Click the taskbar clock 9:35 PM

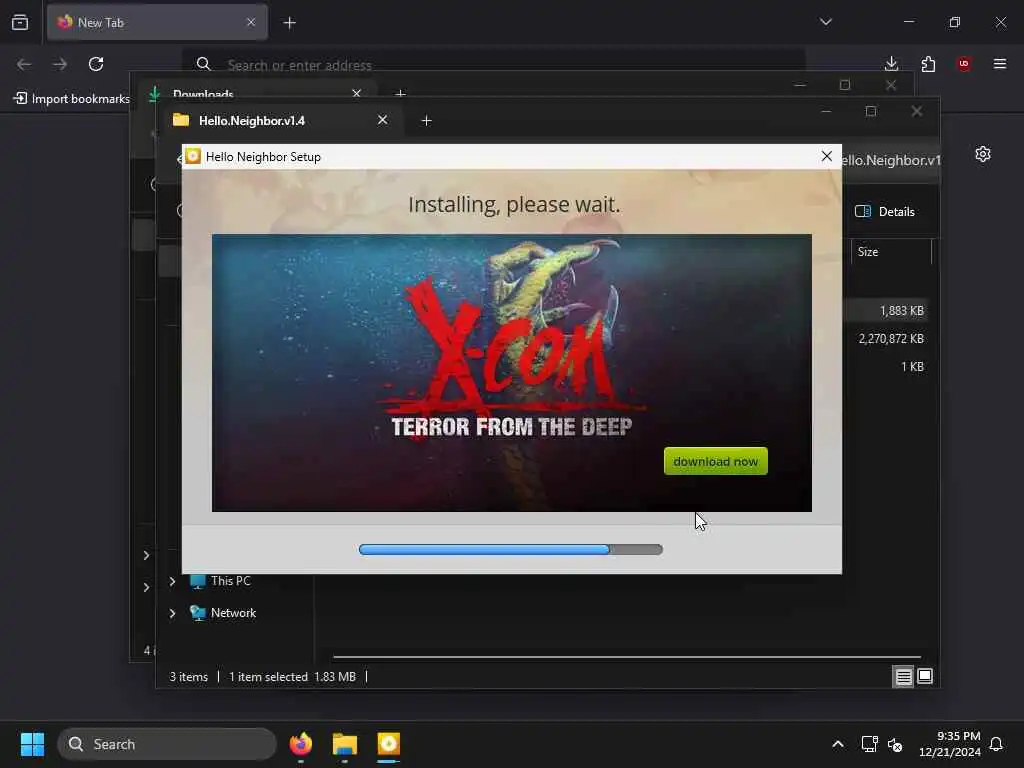point(950,744)
